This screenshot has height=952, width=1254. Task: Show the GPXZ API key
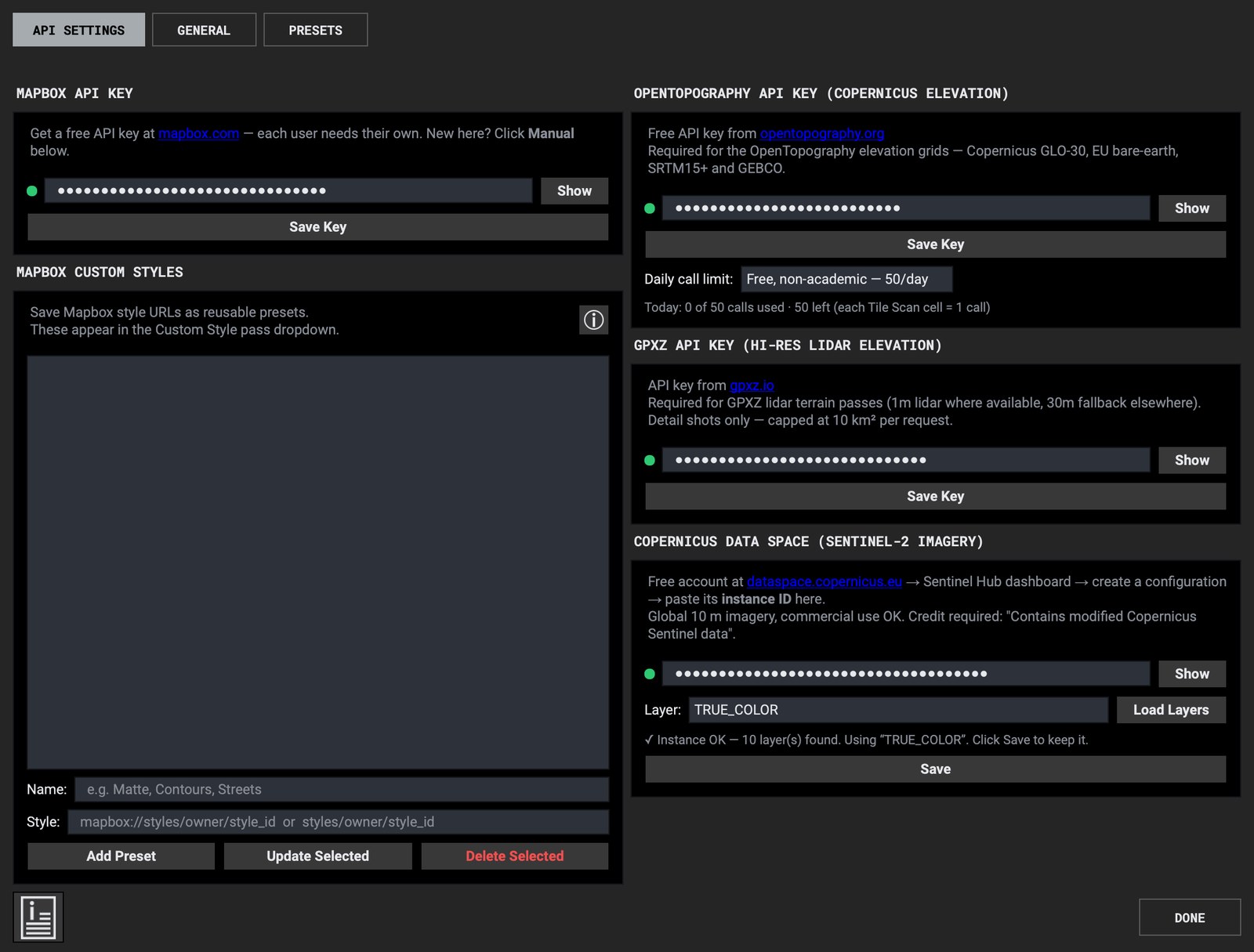point(1191,461)
